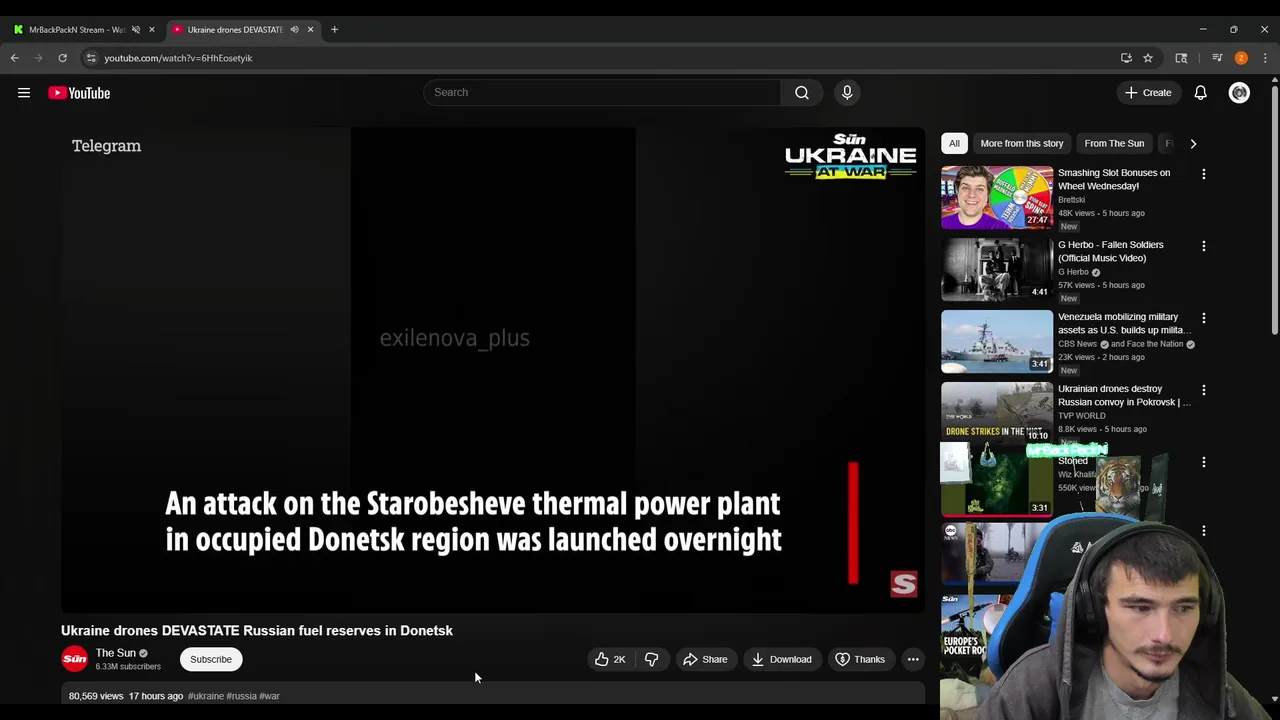Open Chrome media controls icon
The width and height of the screenshot is (1280, 720).
1217,58
